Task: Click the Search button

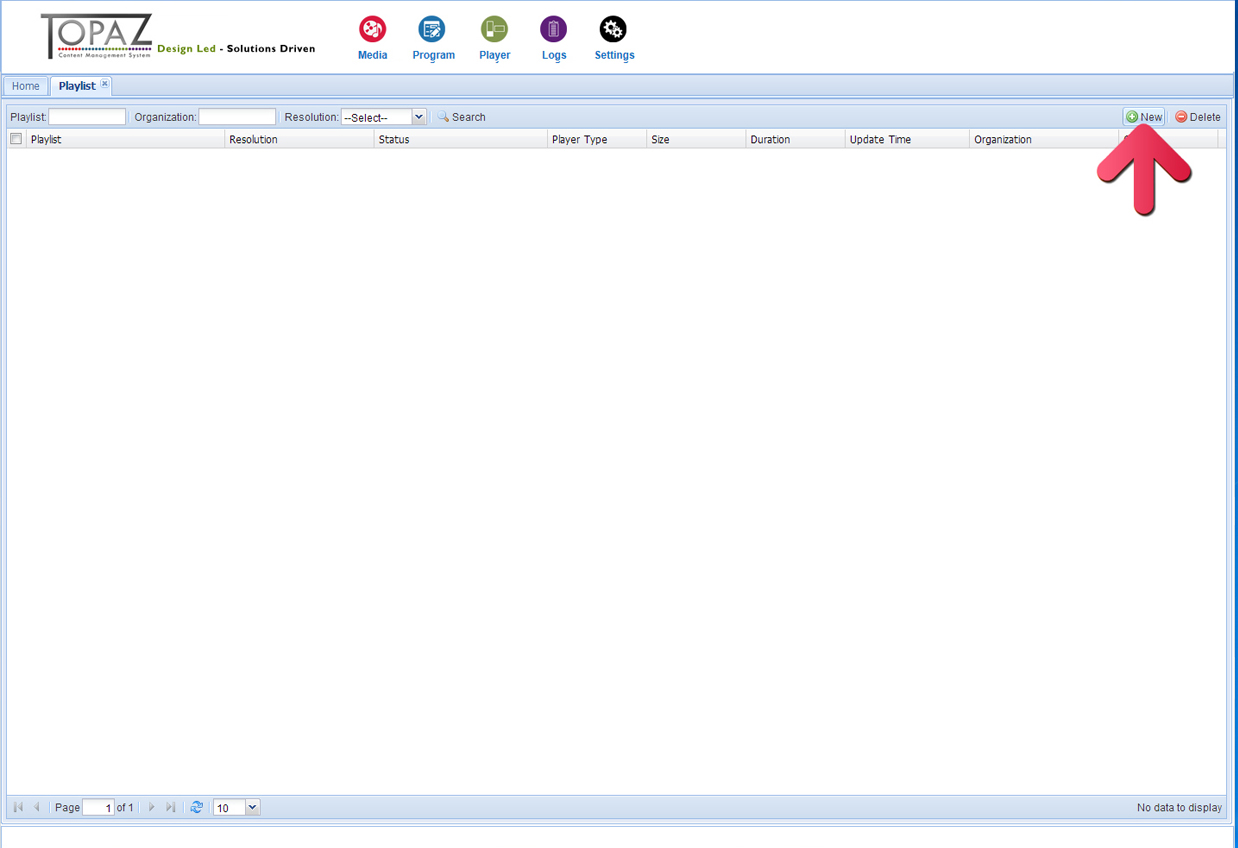Action: (462, 117)
